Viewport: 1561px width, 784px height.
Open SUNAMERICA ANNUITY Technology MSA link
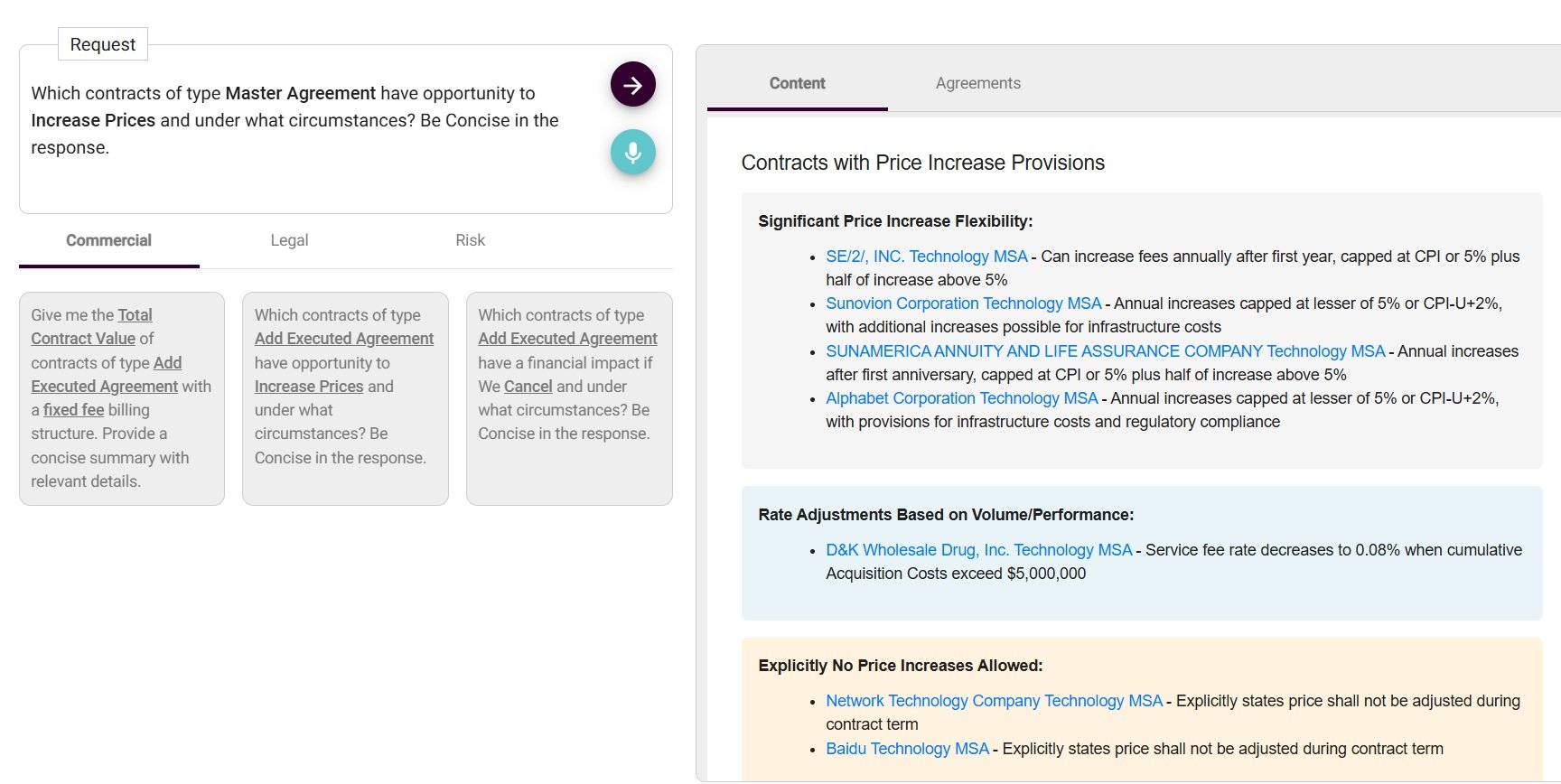click(1105, 351)
